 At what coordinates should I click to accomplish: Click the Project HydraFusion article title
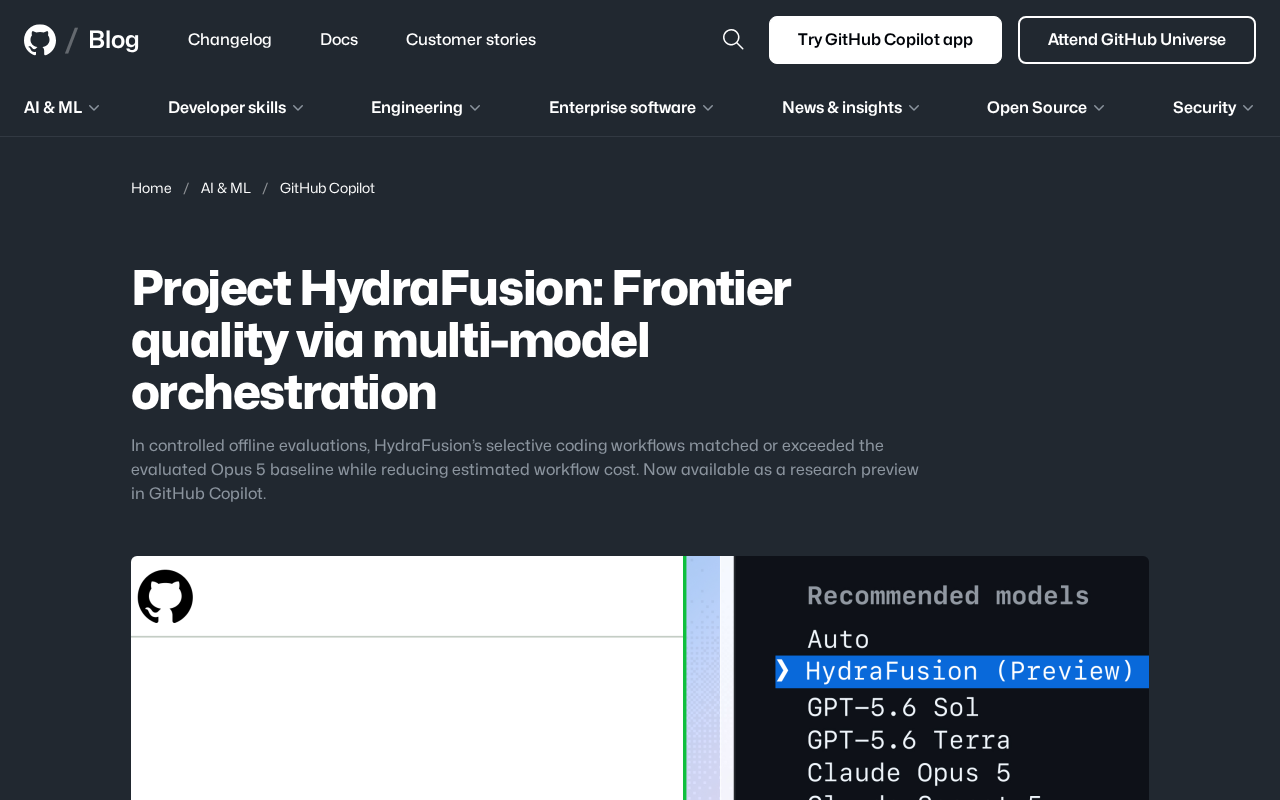coord(461,340)
